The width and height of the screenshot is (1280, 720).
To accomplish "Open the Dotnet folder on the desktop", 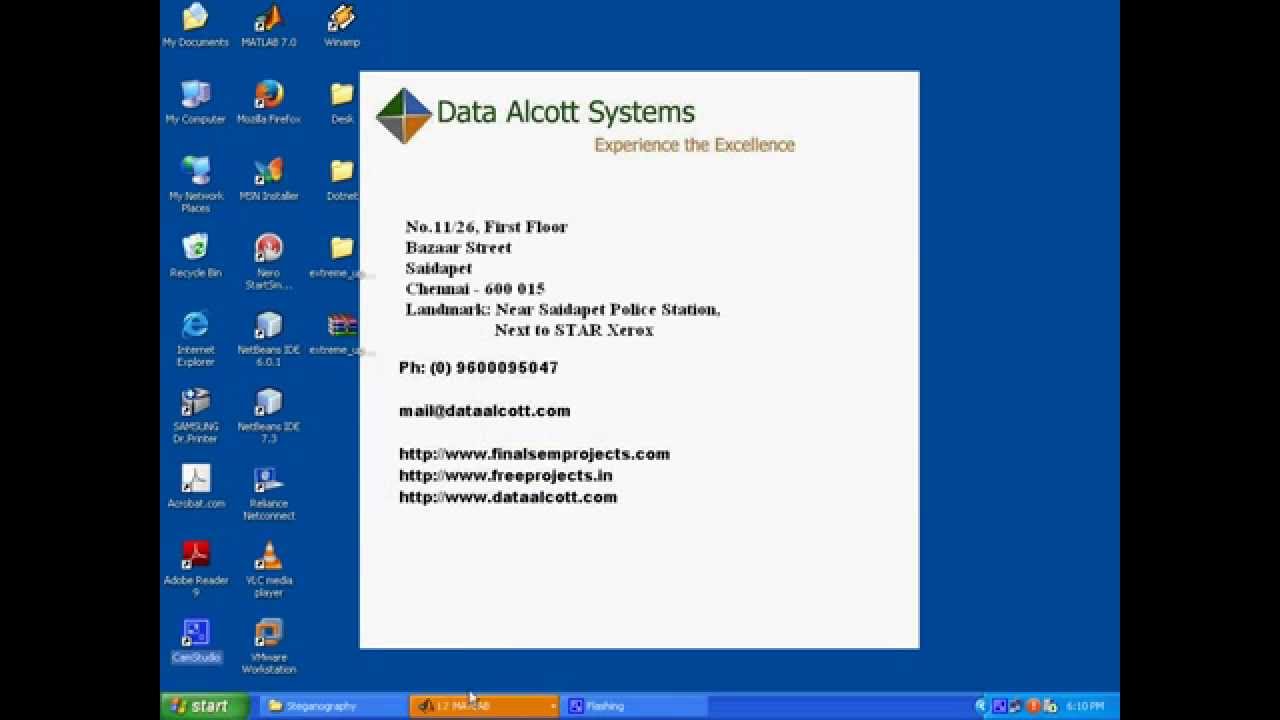I will coord(342,173).
